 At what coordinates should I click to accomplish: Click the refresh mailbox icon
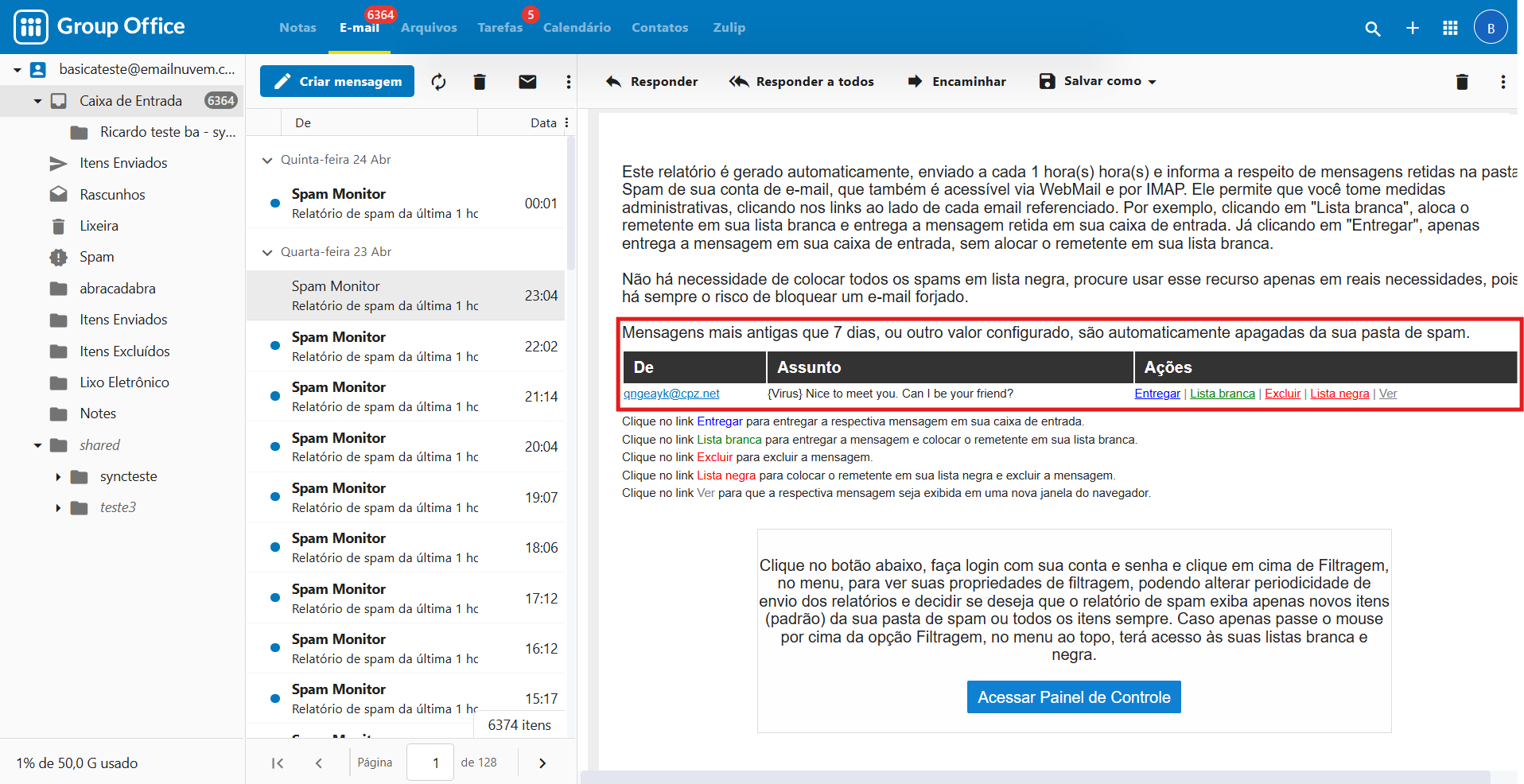(x=438, y=82)
